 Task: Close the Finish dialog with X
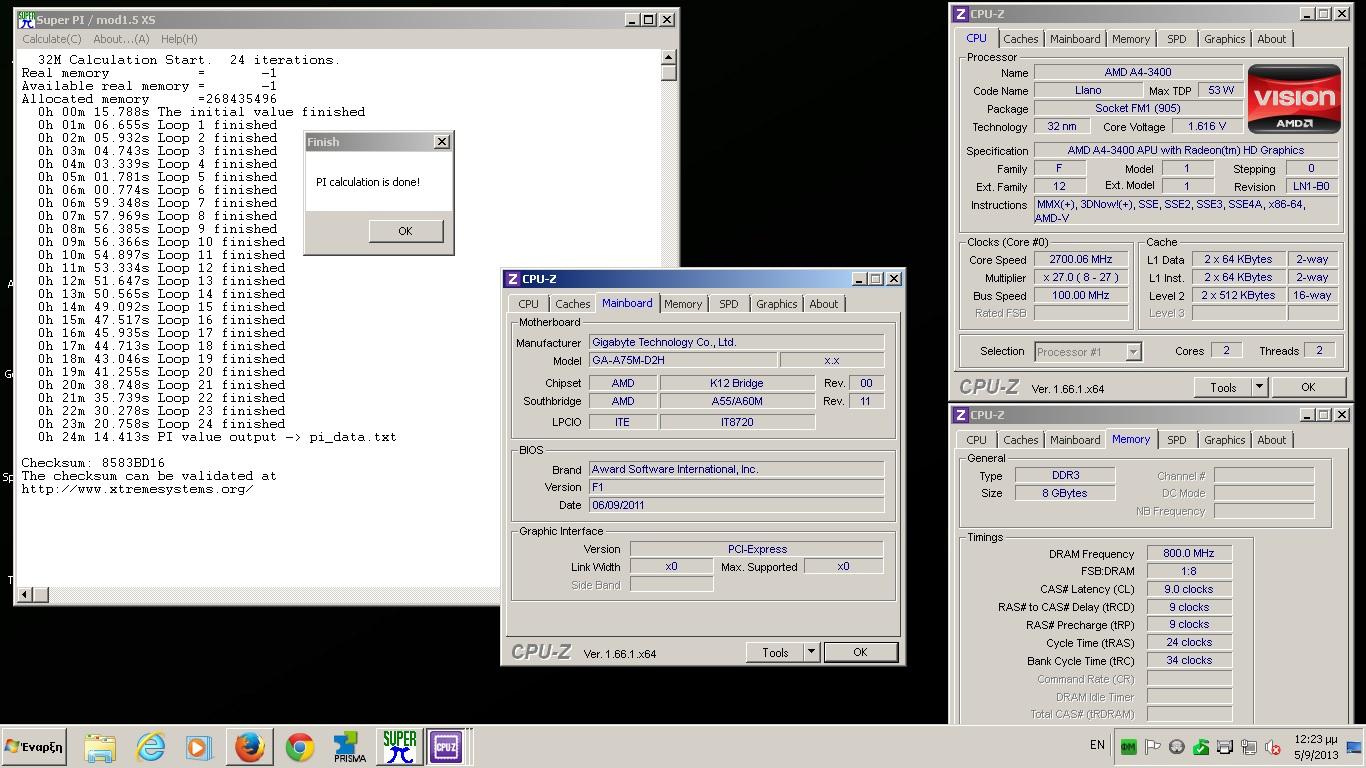(442, 142)
